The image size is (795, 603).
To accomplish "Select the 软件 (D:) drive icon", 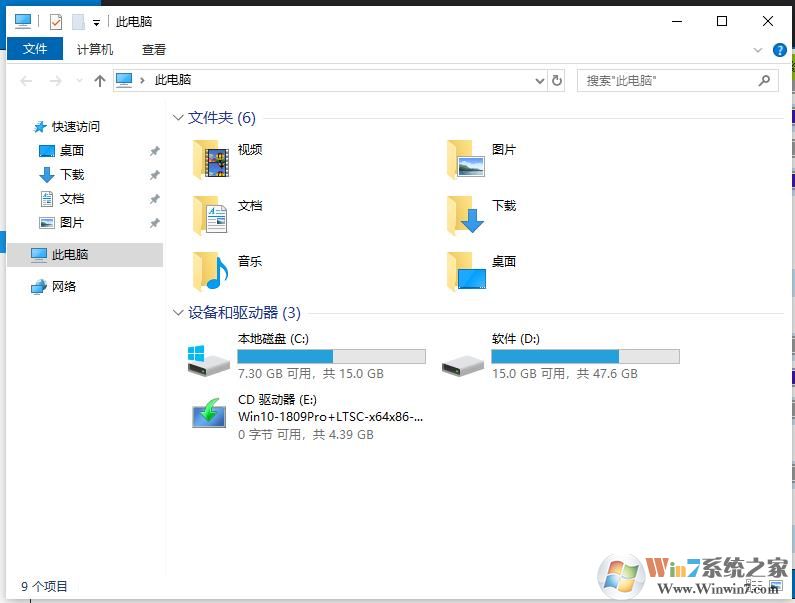I will click(462, 365).
